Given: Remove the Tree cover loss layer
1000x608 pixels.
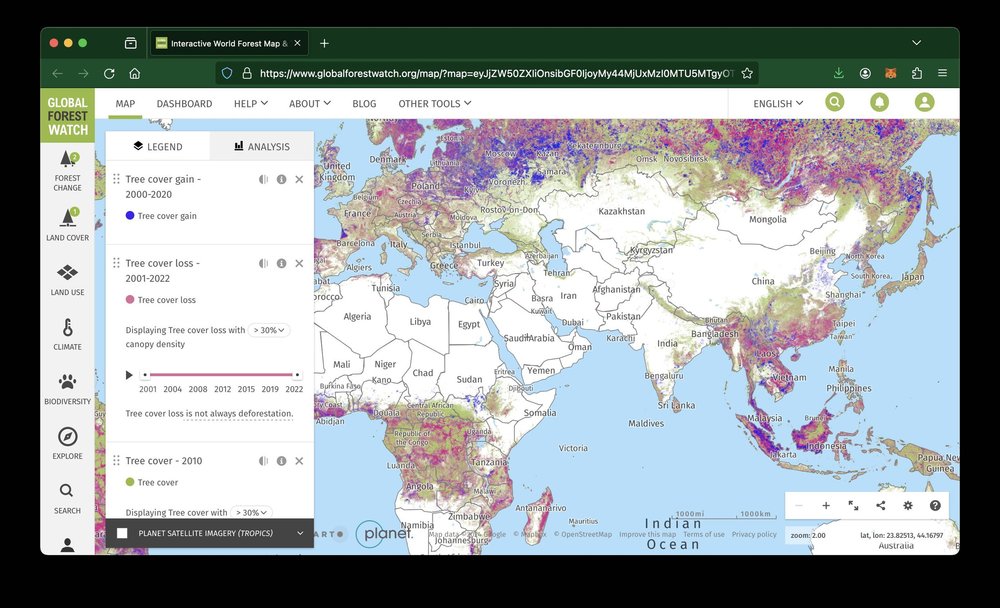Looking at the screenshot, I should [x=299, y=263].
